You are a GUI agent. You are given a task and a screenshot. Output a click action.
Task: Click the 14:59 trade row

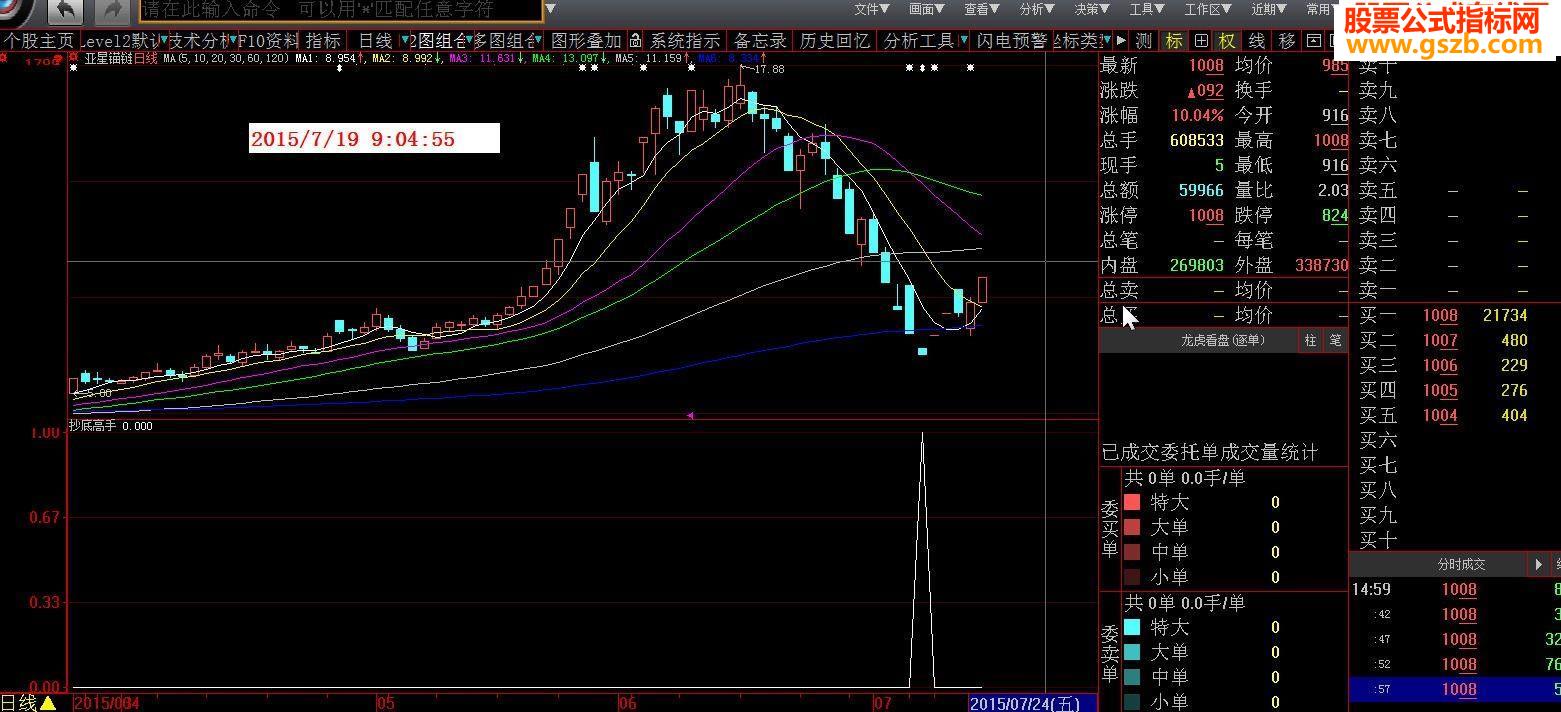coord(1454,589)
